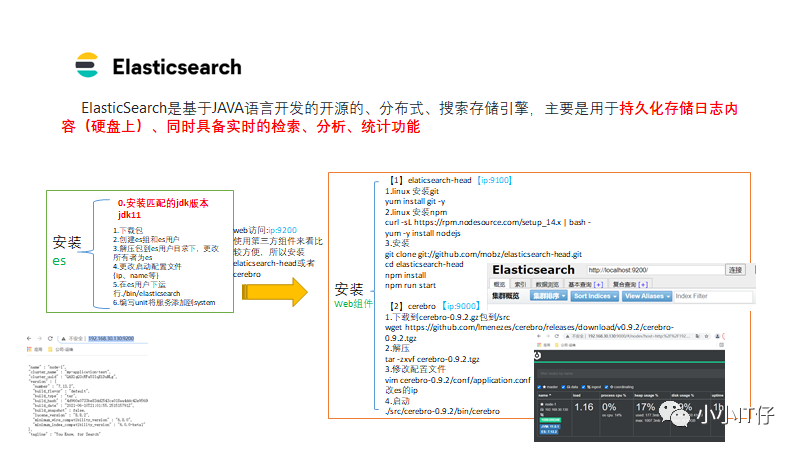800x450 pixels.
Task: Sort nodes by name column header
Action: [x=544, y=395]
